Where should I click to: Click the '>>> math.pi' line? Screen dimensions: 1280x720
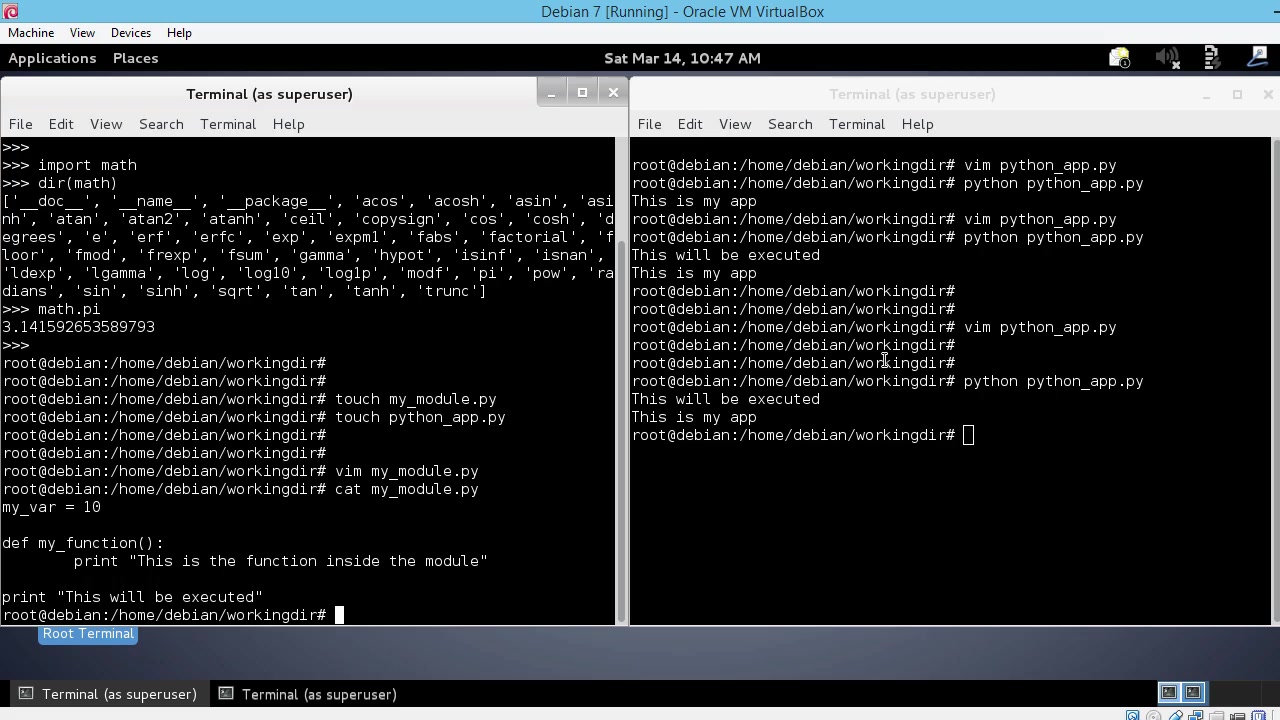(51, 309)
